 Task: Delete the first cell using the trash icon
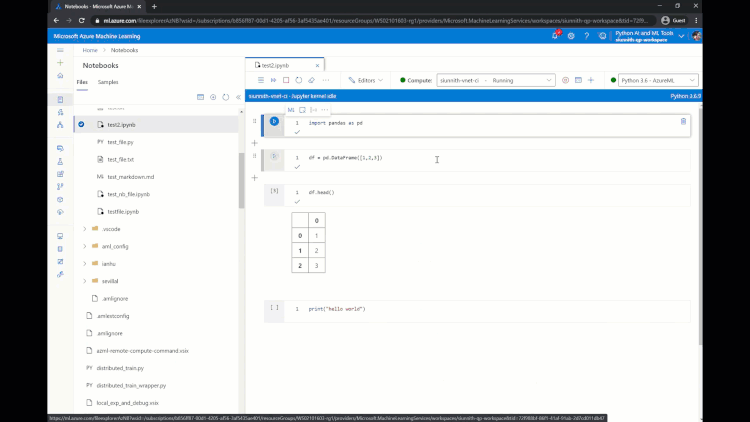[684, 122]
